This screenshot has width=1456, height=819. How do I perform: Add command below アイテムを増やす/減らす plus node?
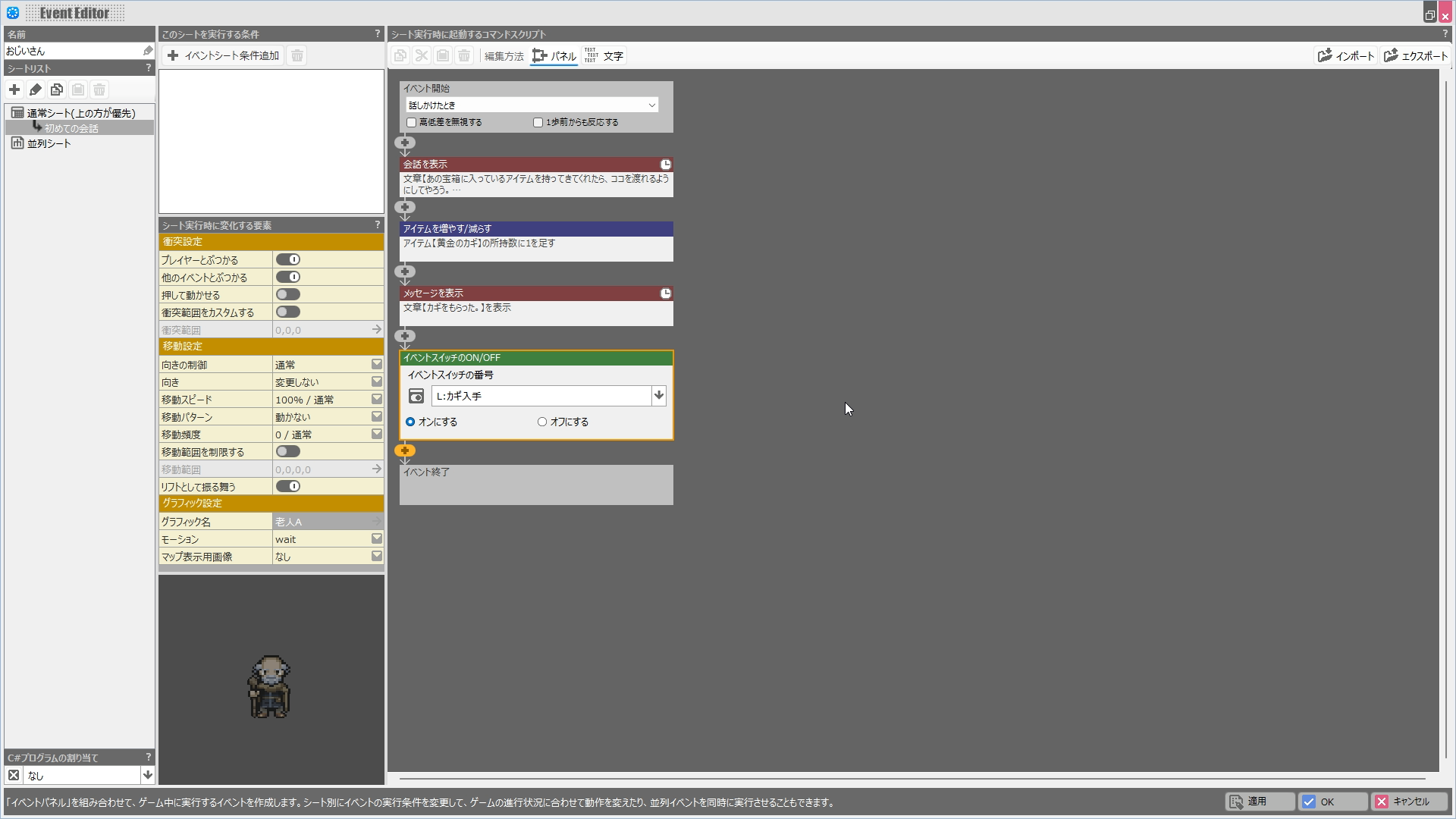point(405,271)
